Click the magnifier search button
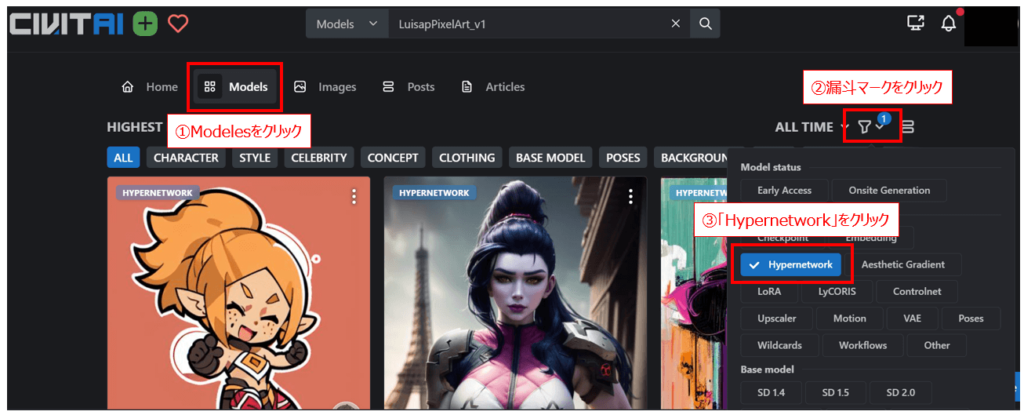The height and width of the screenshot is (415, 1024). [x=705, y=24]
